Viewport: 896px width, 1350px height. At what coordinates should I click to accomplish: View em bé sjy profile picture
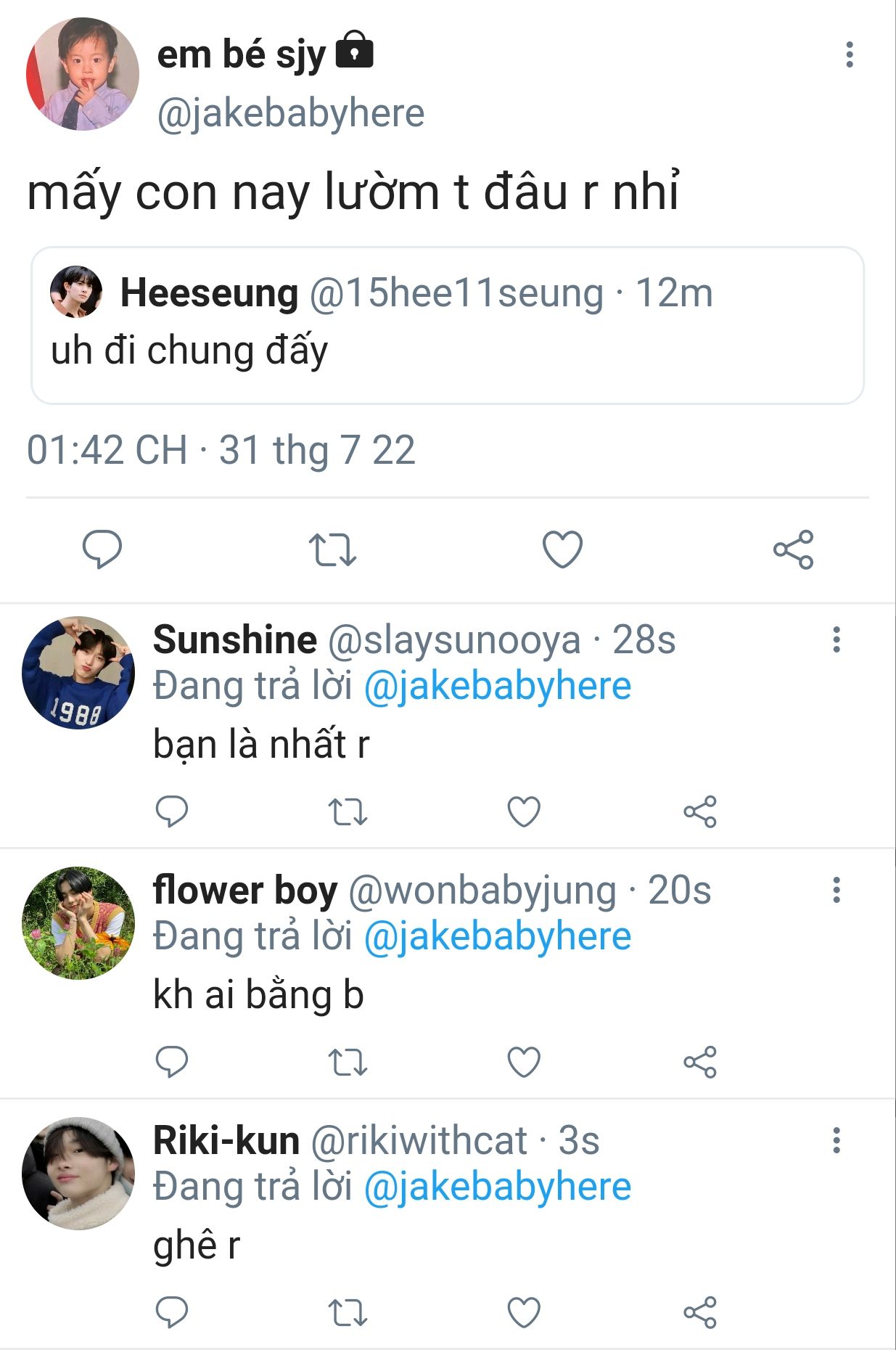(x=82, y=74)
